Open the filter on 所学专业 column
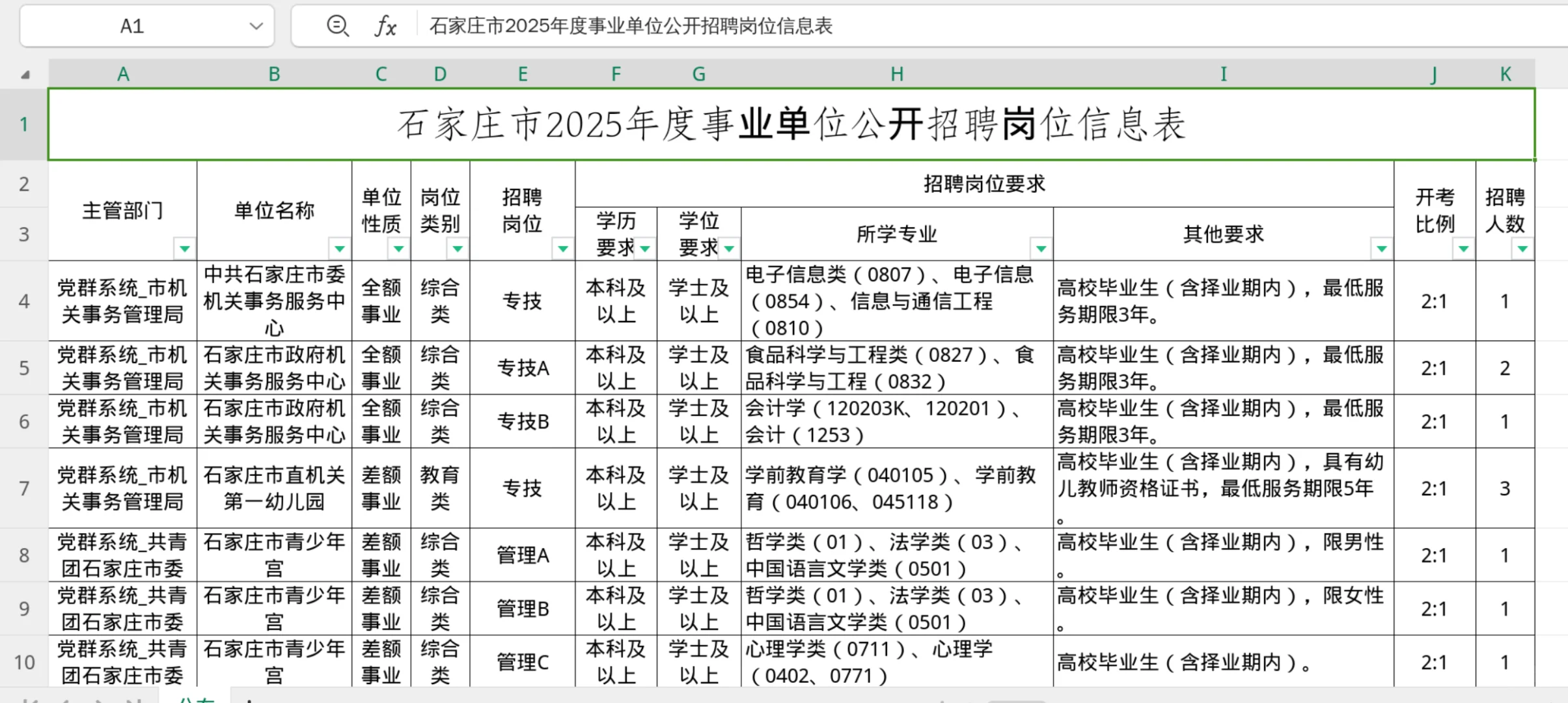Image resolution: width=1568 pixels, height=703 pixels. (1041, 248)
